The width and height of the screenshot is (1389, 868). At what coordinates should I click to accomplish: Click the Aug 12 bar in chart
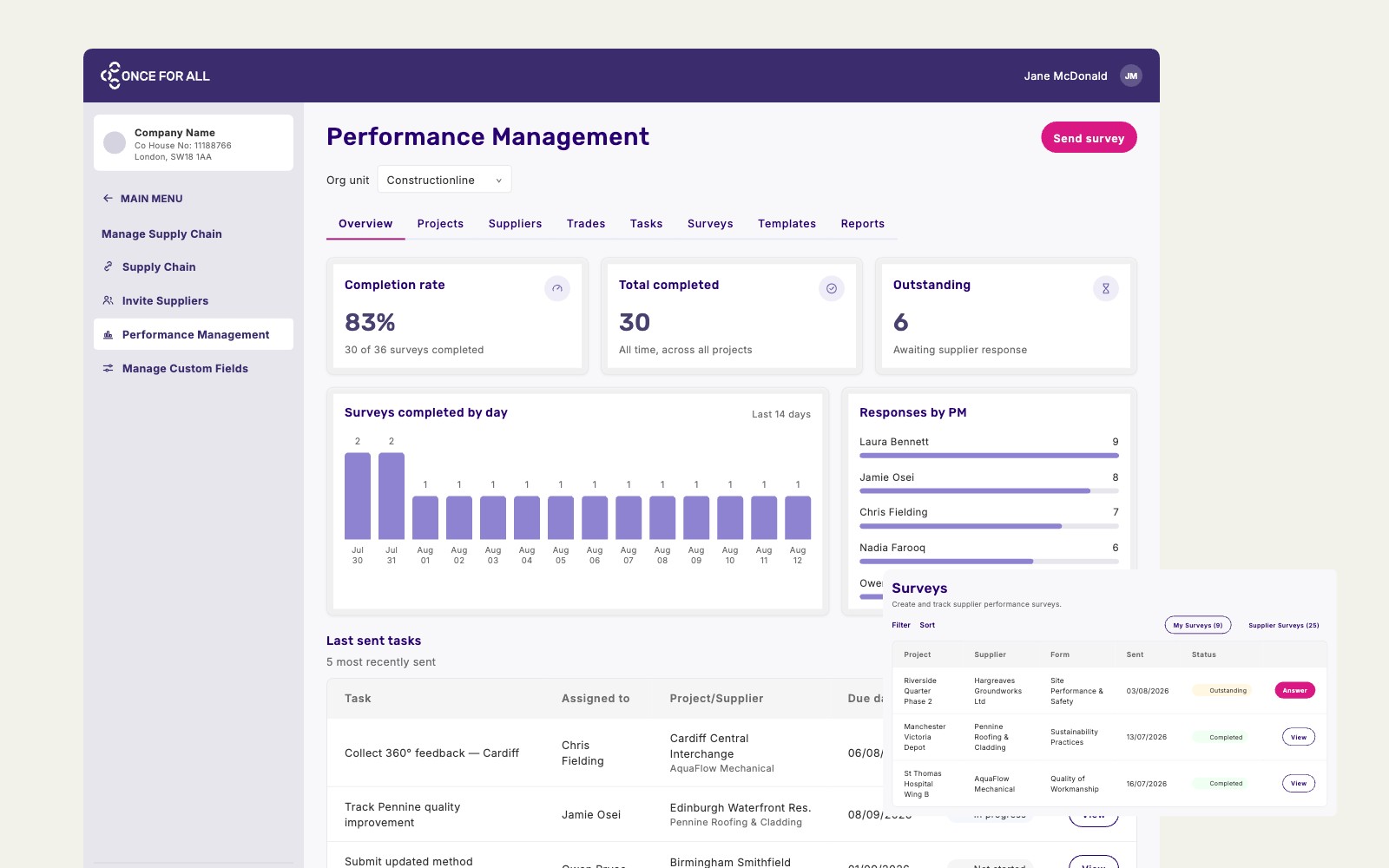coord(798,517)
